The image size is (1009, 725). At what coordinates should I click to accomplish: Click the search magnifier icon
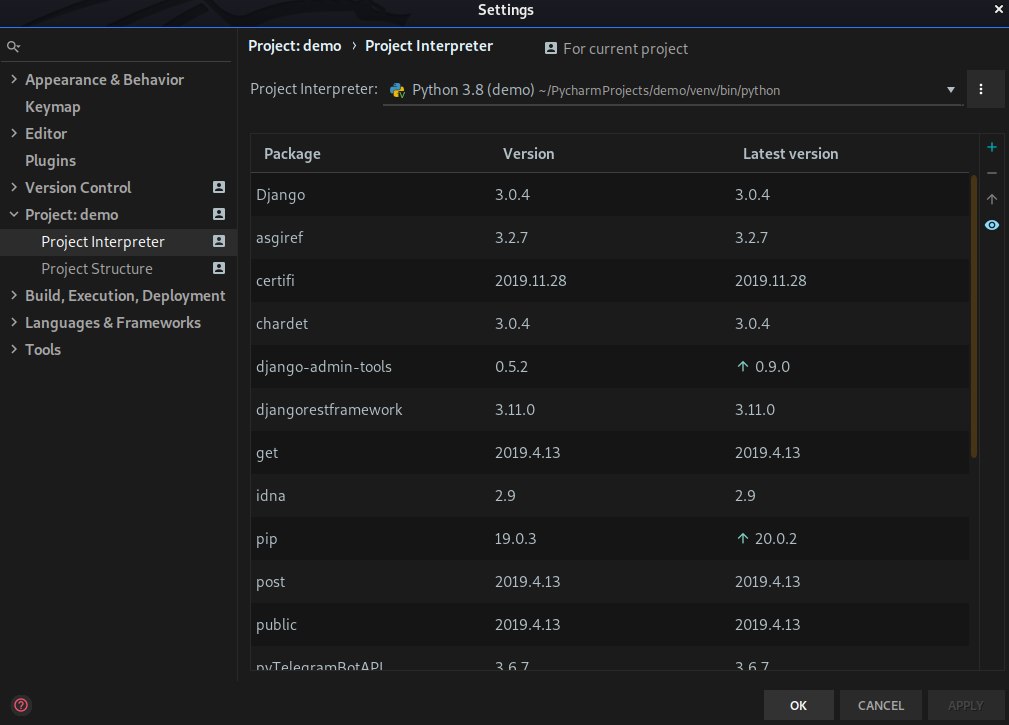[13, 46]
